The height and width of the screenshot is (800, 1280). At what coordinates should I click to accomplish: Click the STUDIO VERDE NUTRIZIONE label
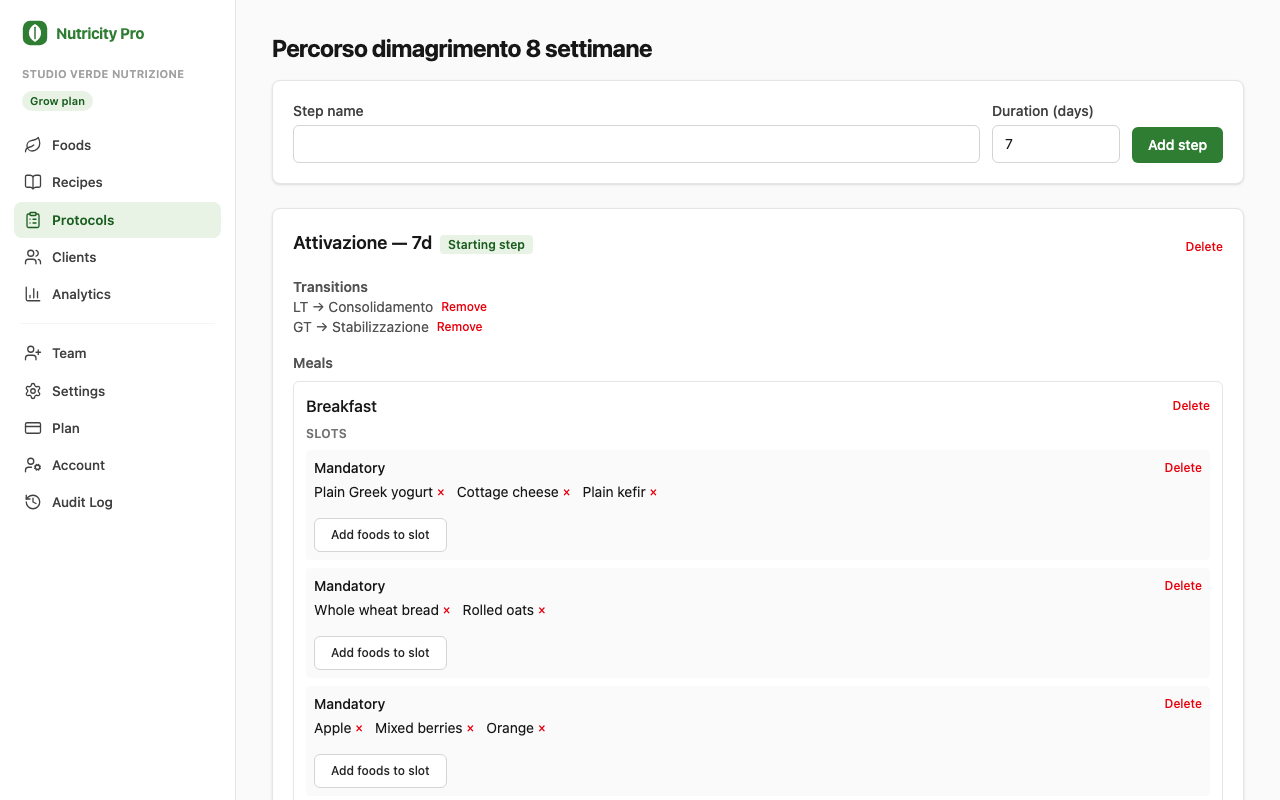pos(103,74)
